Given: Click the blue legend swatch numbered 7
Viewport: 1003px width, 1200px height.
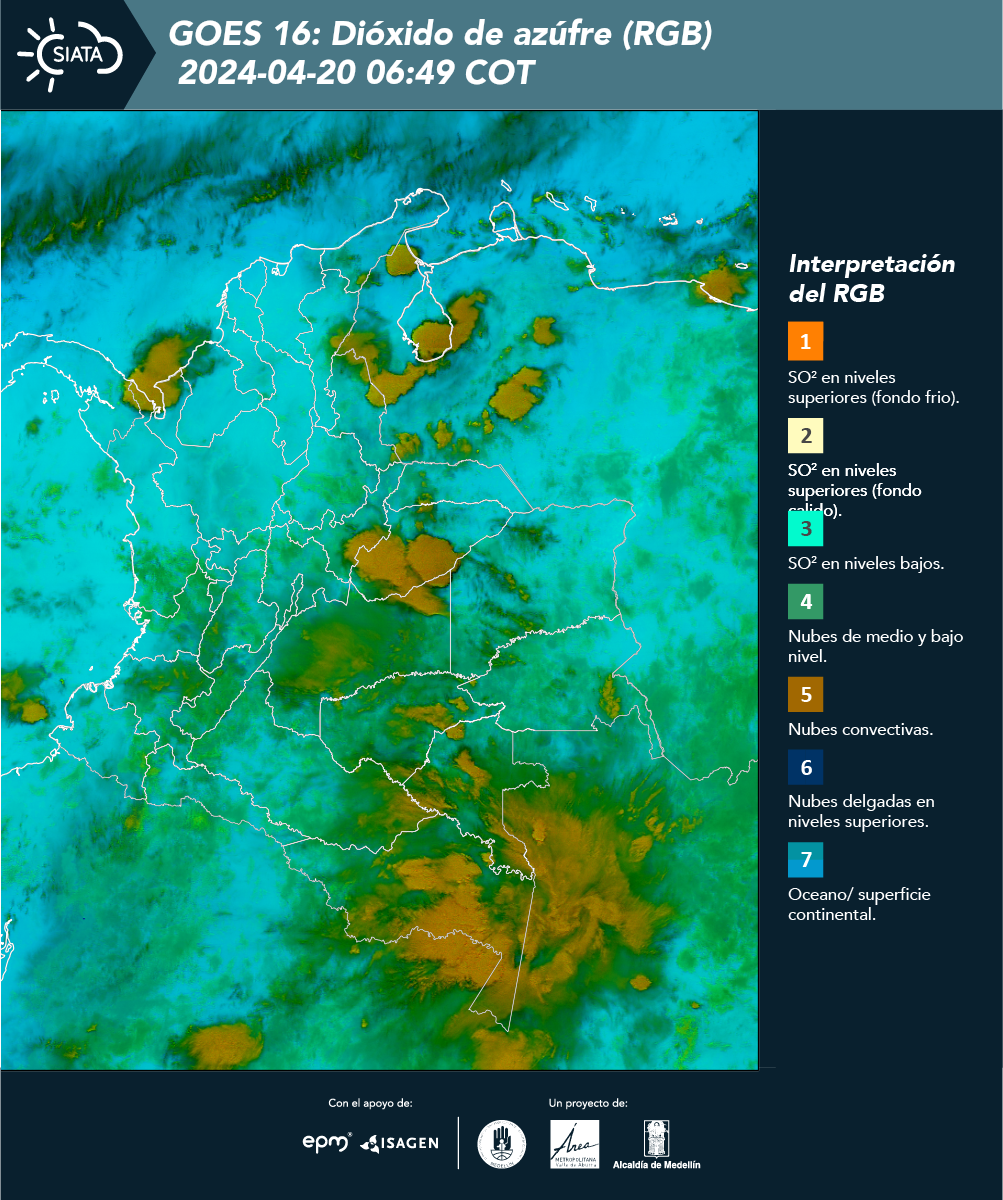Looking at the screenshot, I should pos(805,859).
